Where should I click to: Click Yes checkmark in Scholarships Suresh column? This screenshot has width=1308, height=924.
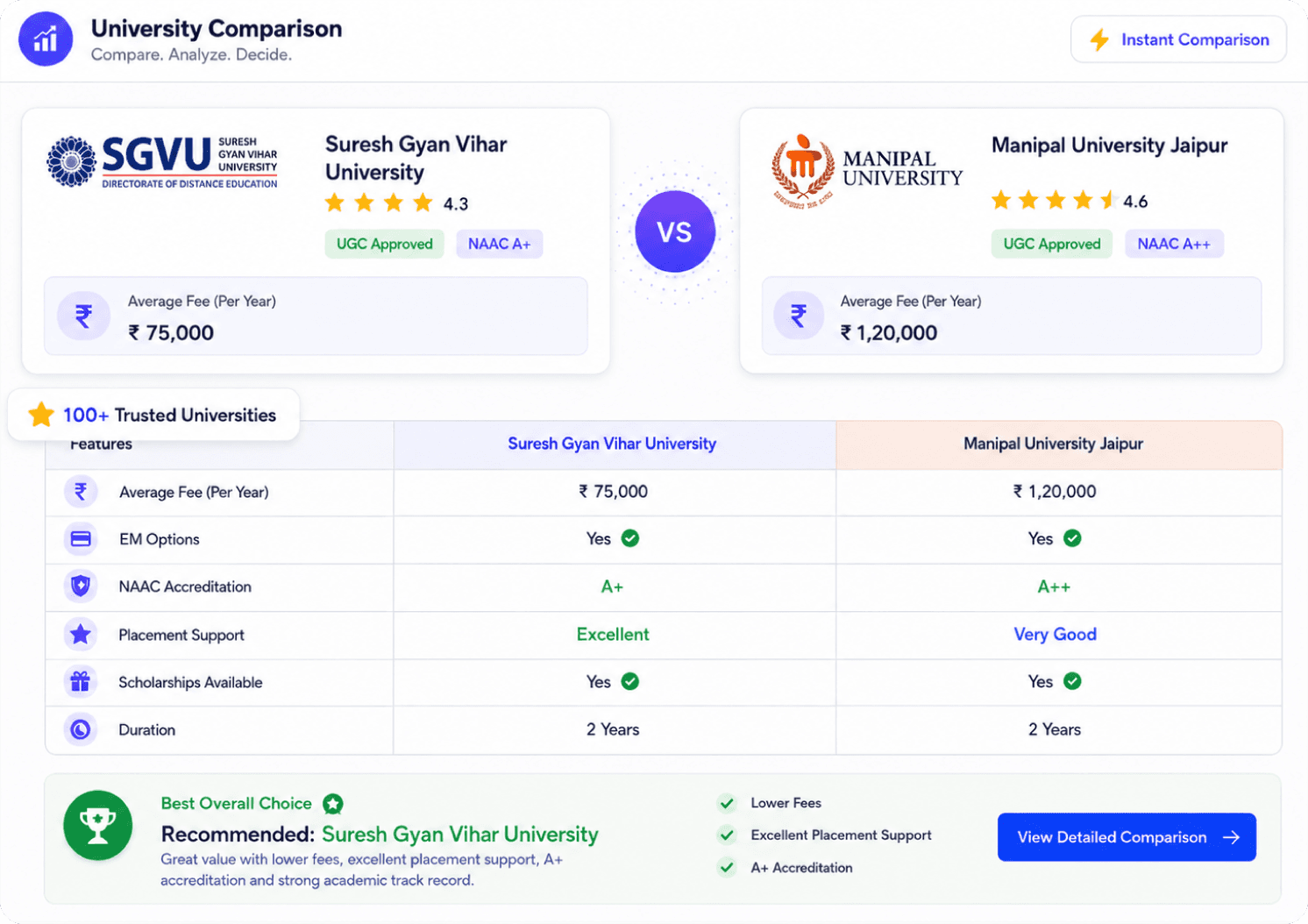pos(630,681)
